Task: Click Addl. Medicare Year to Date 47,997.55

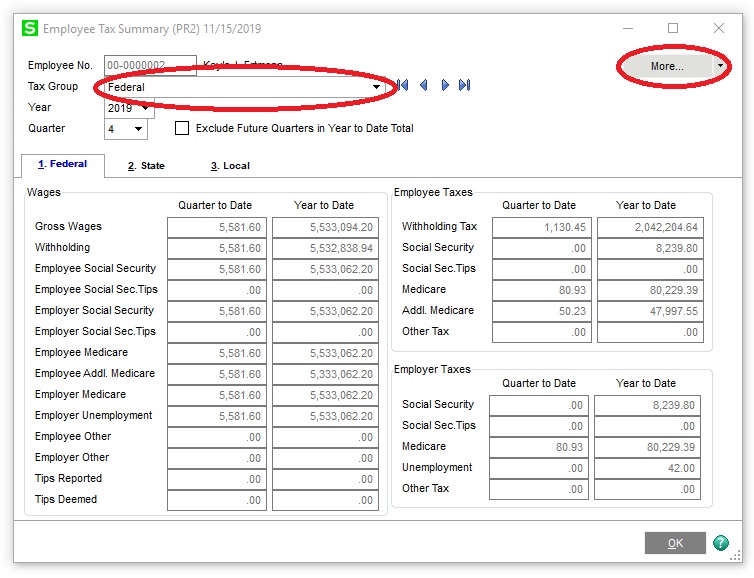Action: click(650, 311)
